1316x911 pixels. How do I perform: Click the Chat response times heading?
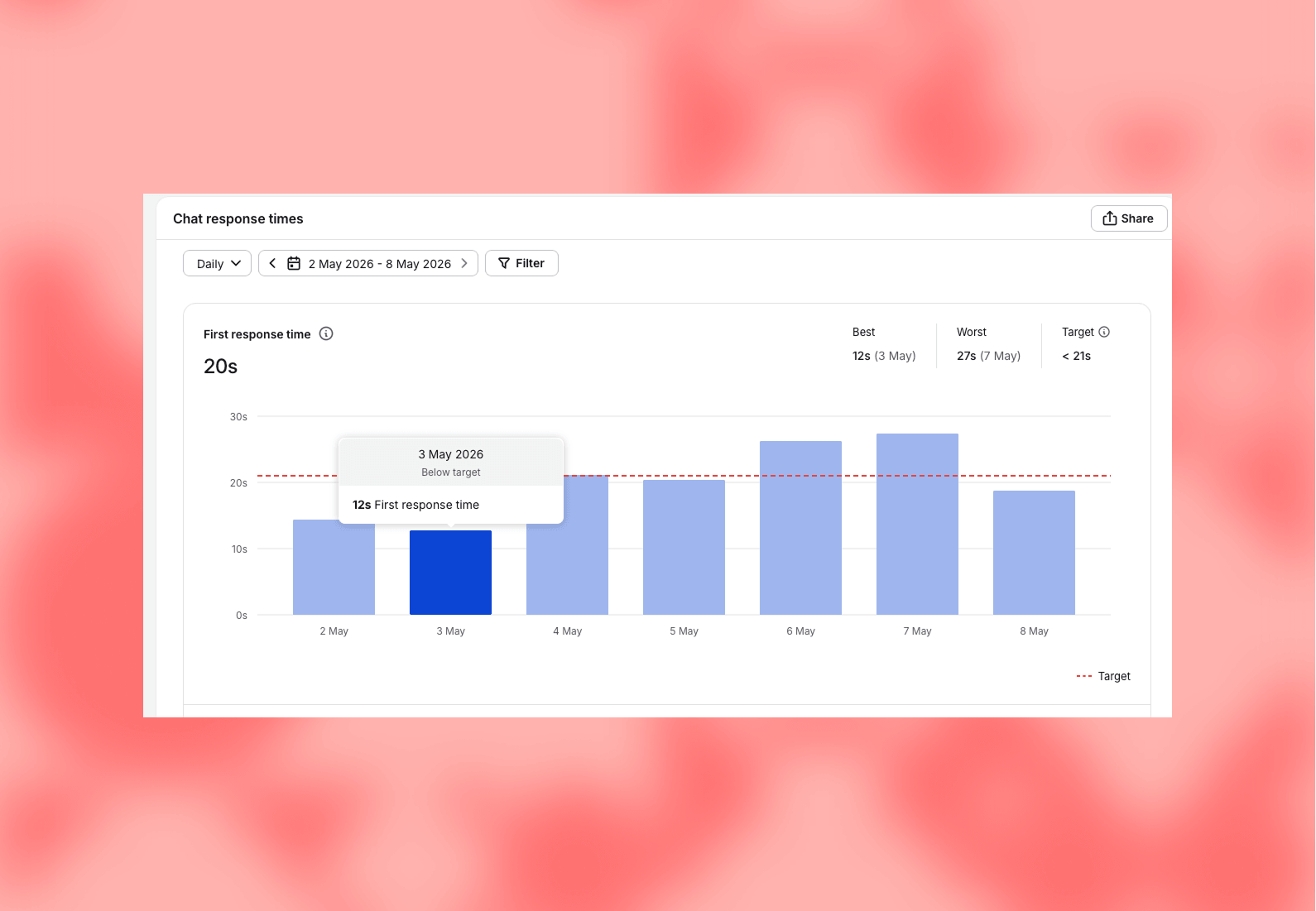[238, 218]
